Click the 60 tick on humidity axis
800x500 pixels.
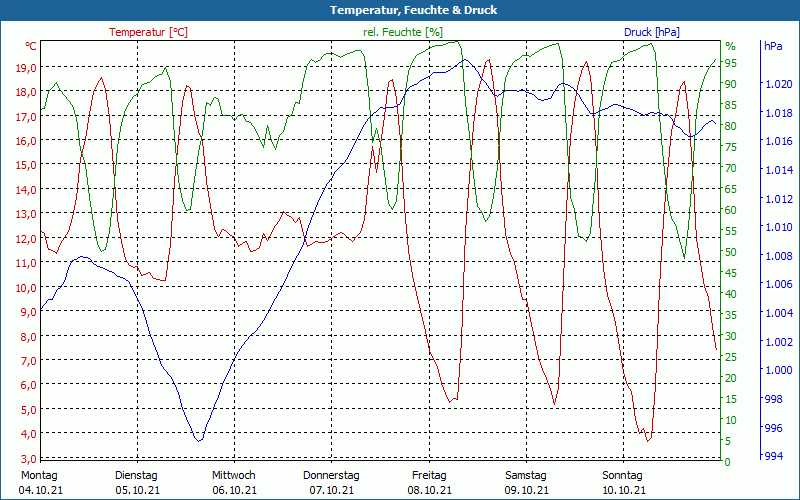coord(731,210)
